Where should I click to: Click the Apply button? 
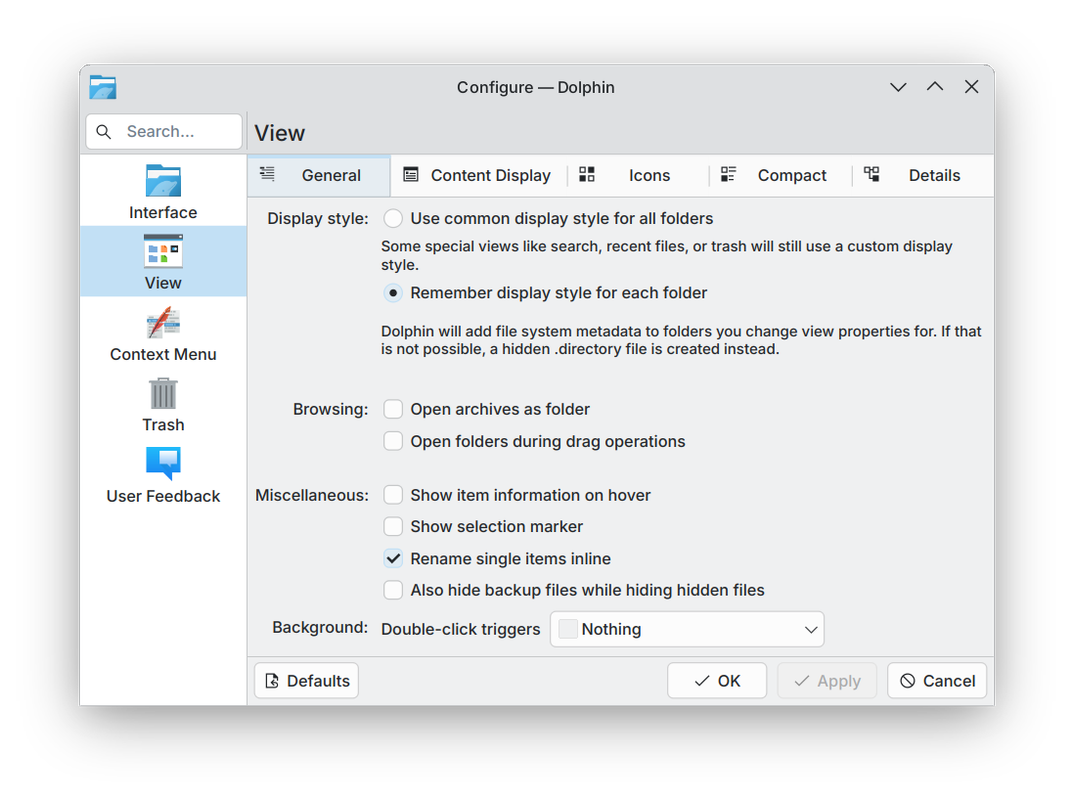pos(827,681)
